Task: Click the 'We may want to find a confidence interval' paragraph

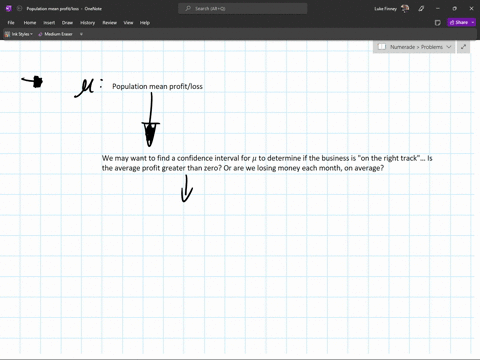Action: coord(267,163)
